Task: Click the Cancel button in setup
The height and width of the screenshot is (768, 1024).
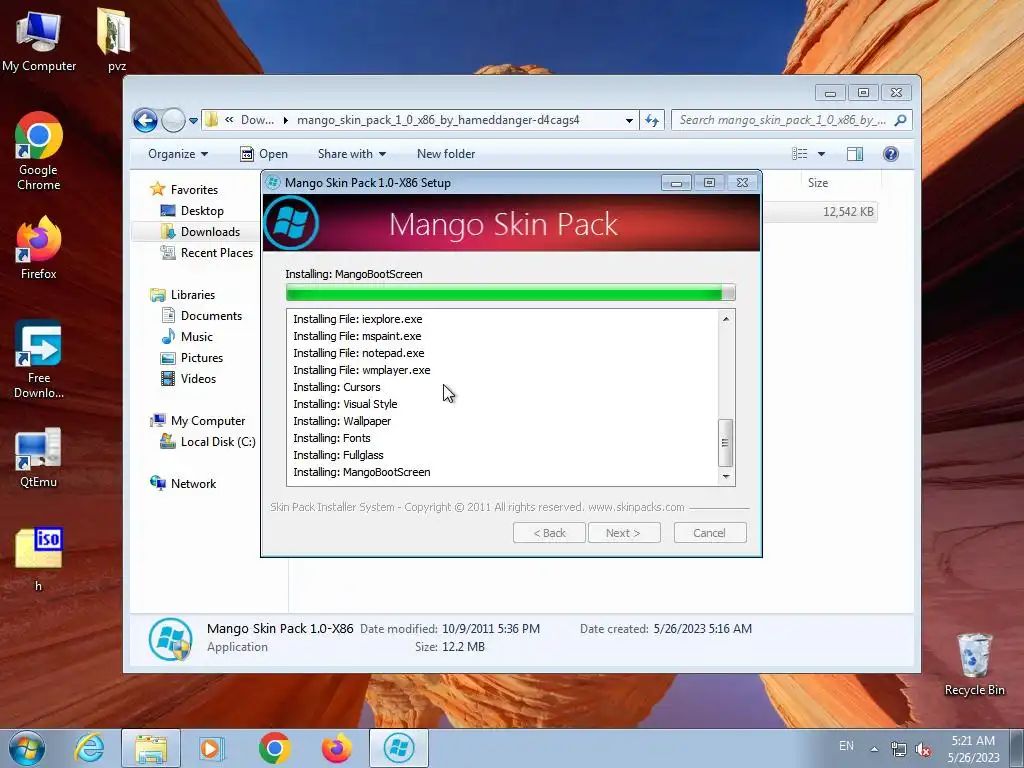Action: coord(709,533)
